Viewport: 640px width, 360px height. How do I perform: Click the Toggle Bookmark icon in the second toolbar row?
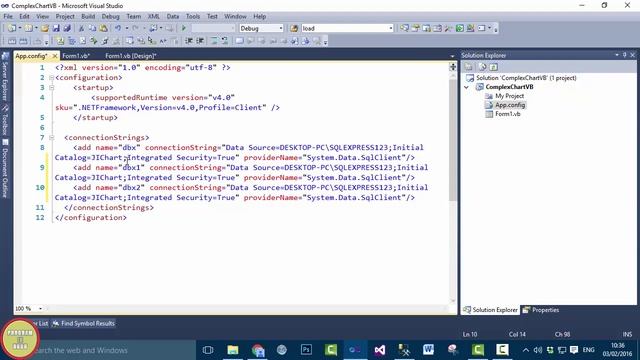tap(240, 41)
